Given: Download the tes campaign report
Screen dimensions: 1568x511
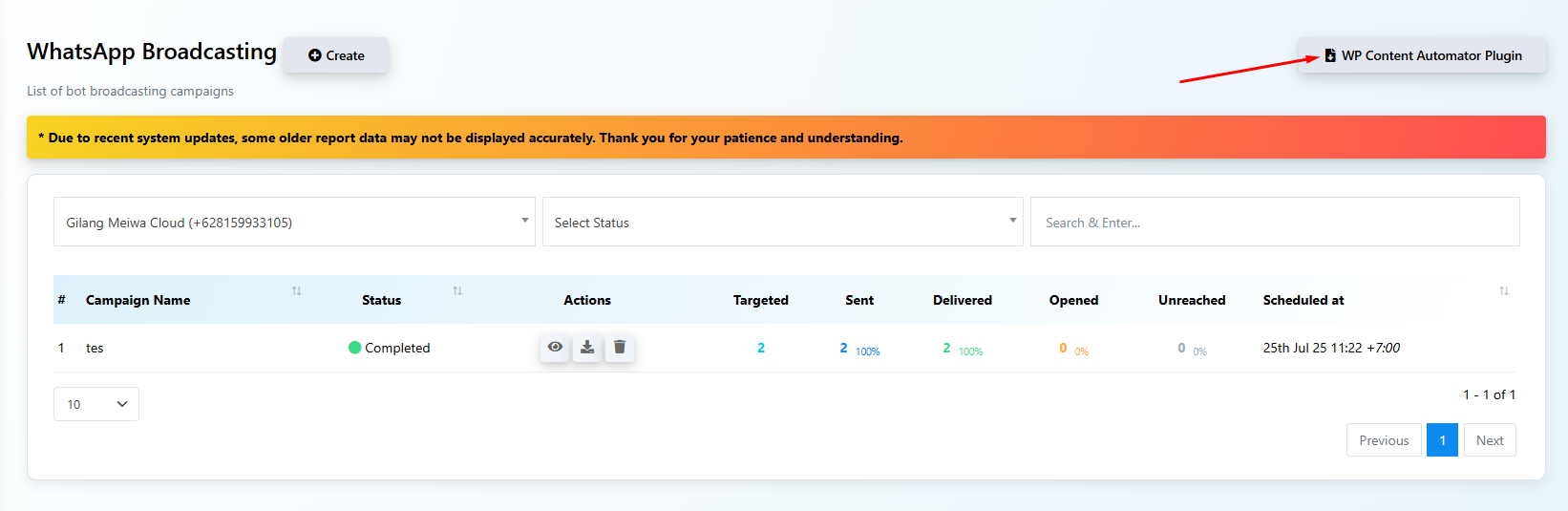Looking at the screenshot, I should pos(587,348).
